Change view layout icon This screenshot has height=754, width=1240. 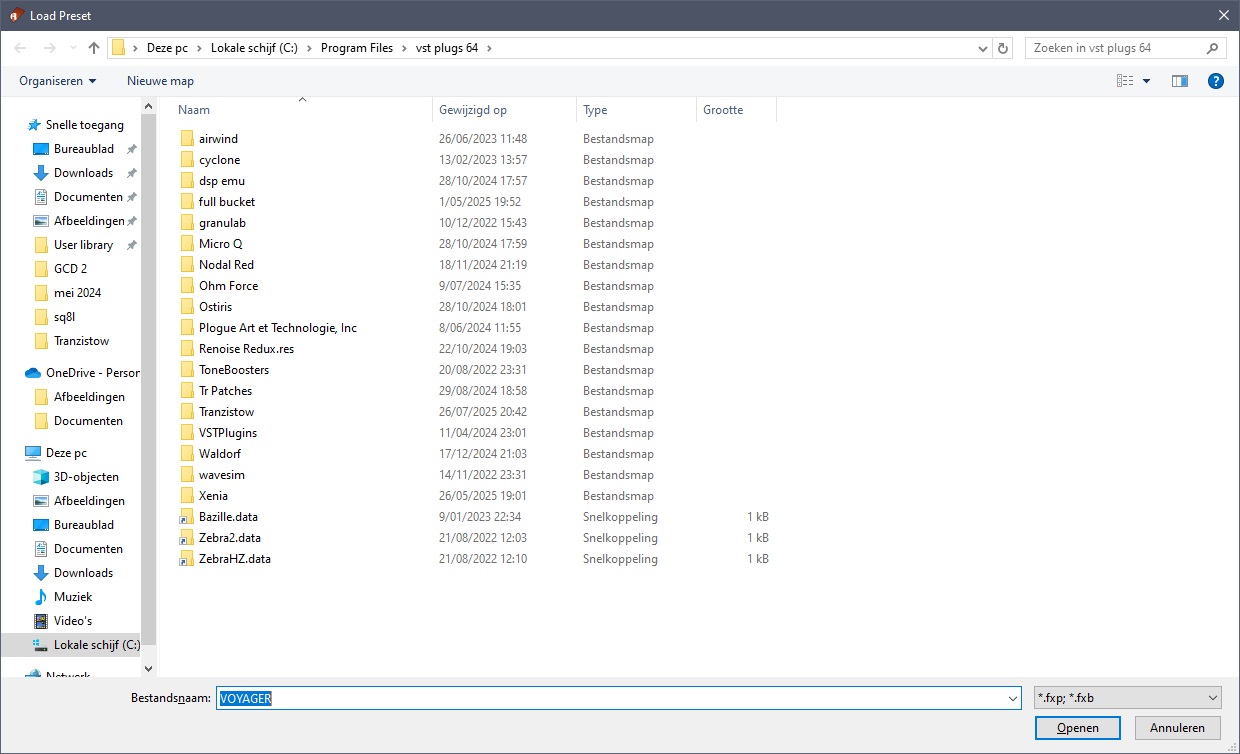(1125, 81)
